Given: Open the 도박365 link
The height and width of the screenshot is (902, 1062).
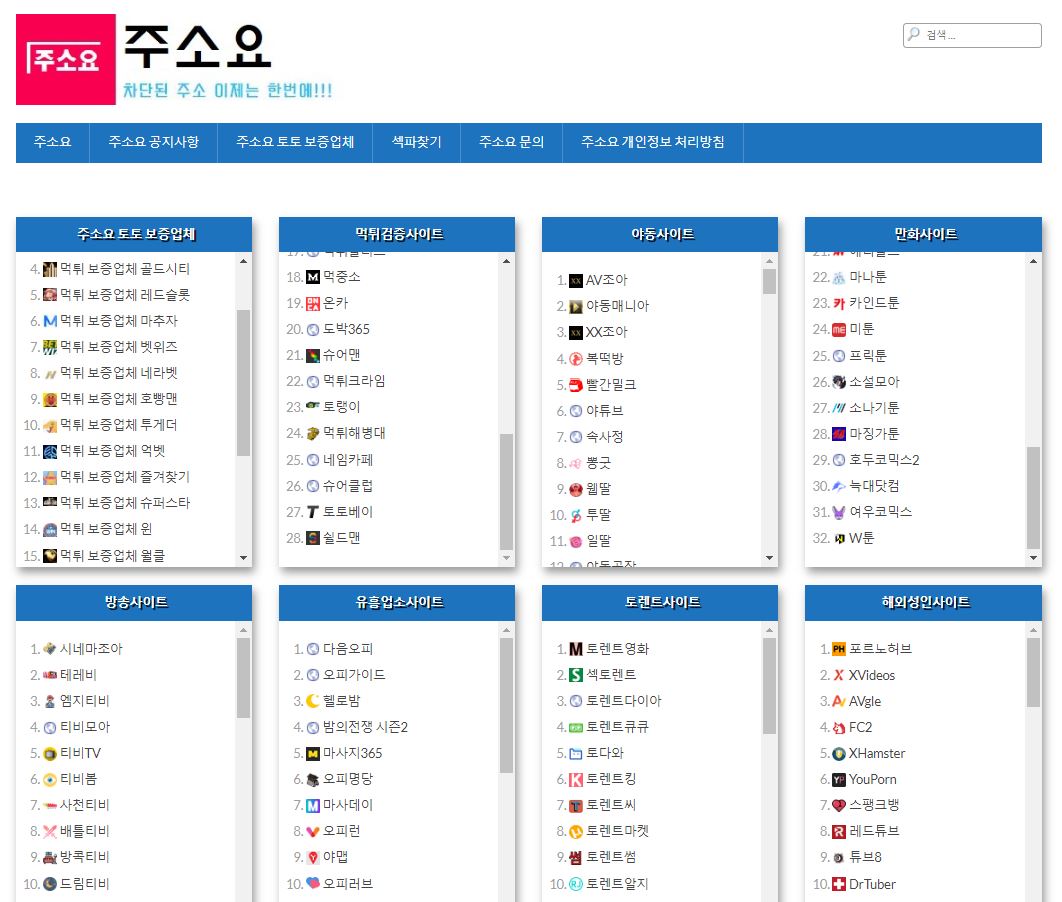Looking at the screenshot, I should [x=346, y=329].
